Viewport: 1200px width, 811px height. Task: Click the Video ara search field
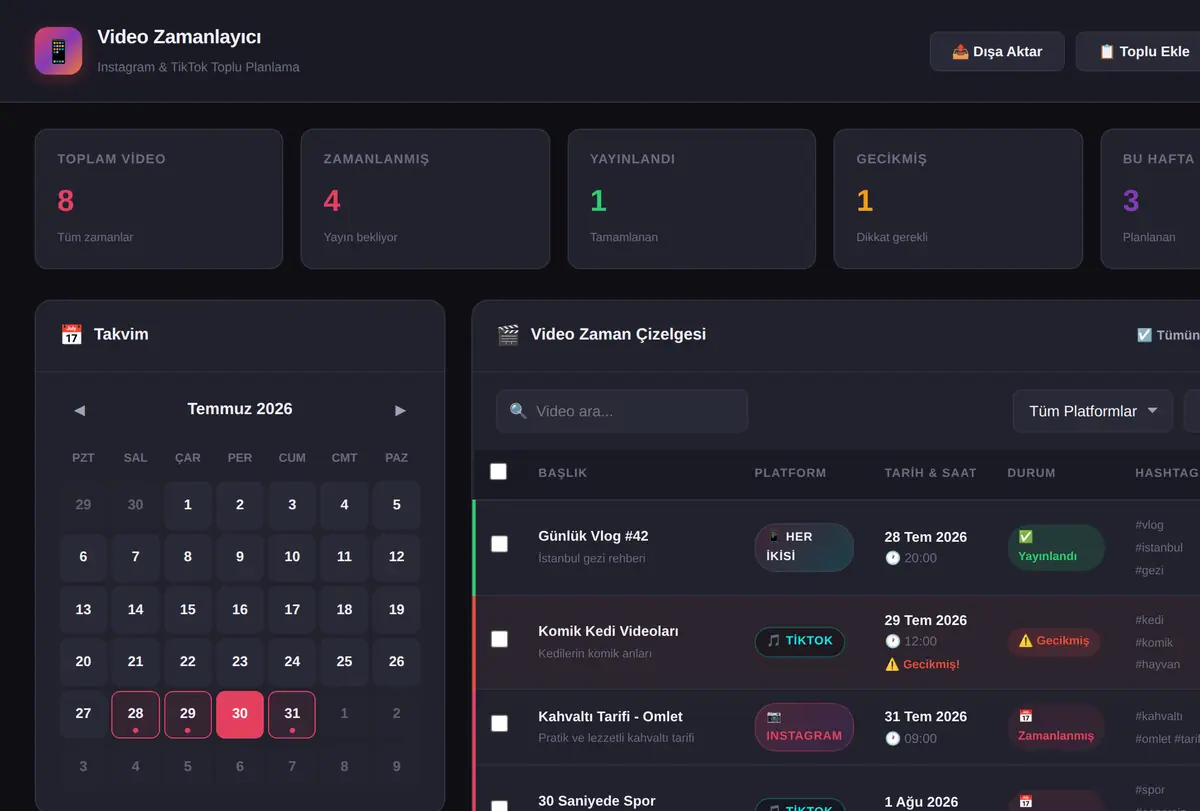point(622,411)
